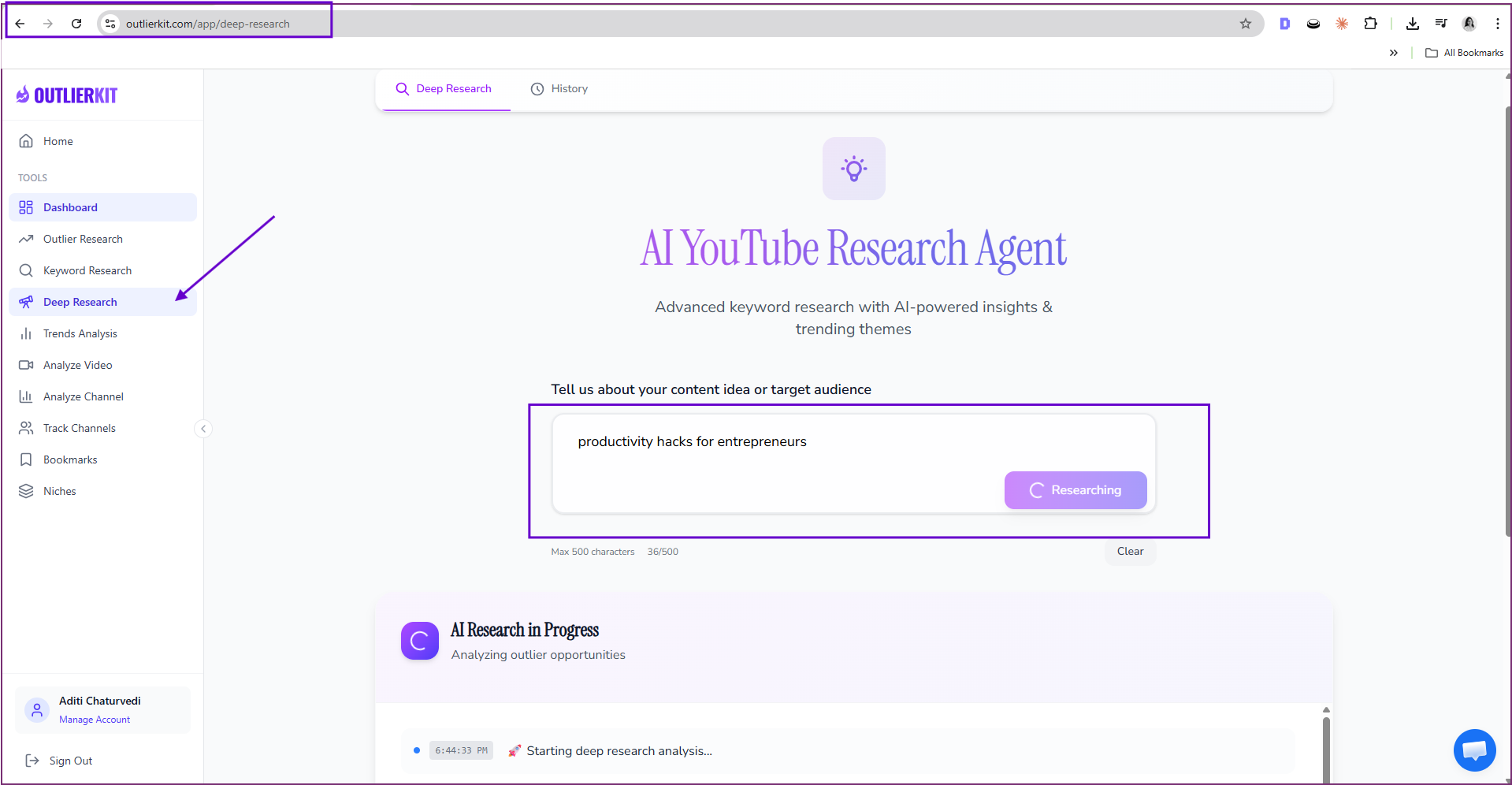This screenshot has width=1512, height=785.
Task: Open the Analyze Channel tool
Action: 82,396
